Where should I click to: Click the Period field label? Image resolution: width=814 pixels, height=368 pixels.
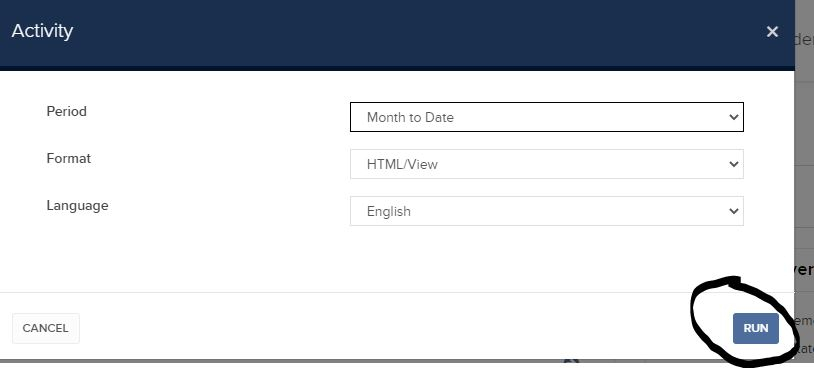tap(66, 111)
